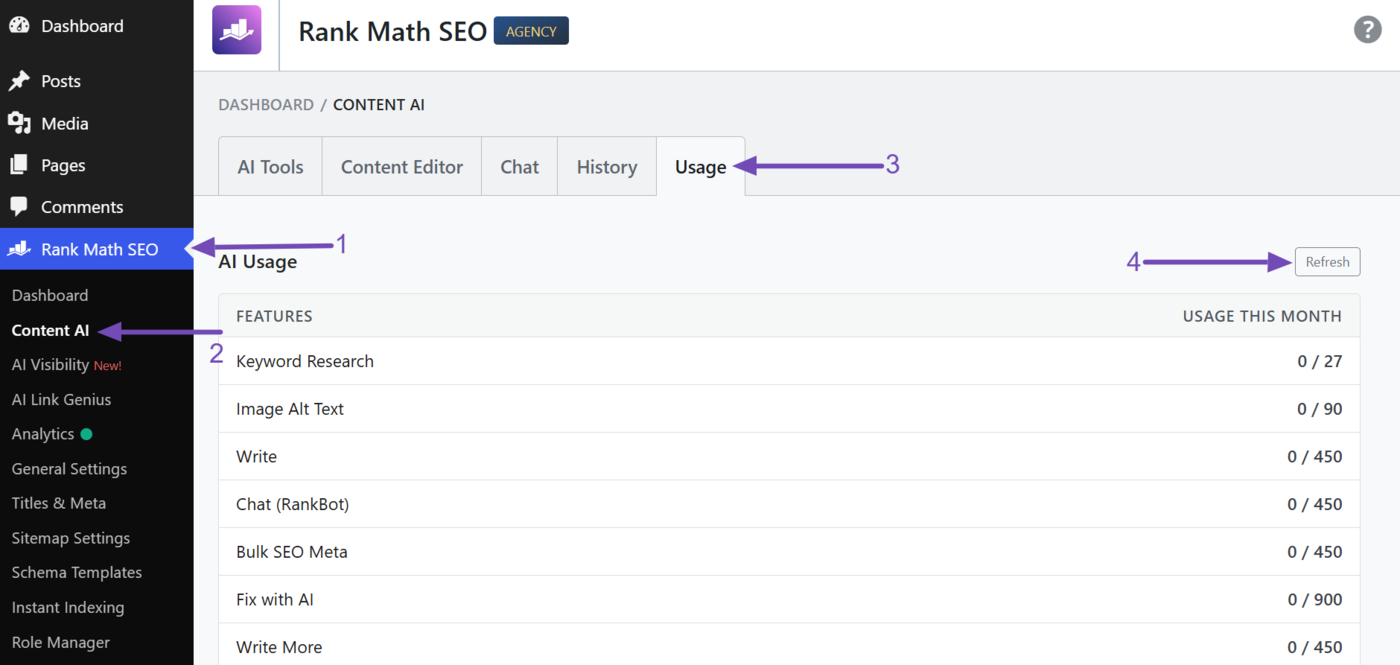This screenshot has height=665, width=1400.
Task: Click the FEATURES column header
Action: click(274, 316)
